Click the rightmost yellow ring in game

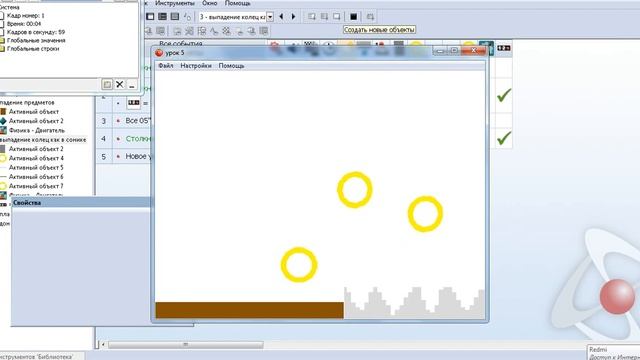(x=425, y=214)
